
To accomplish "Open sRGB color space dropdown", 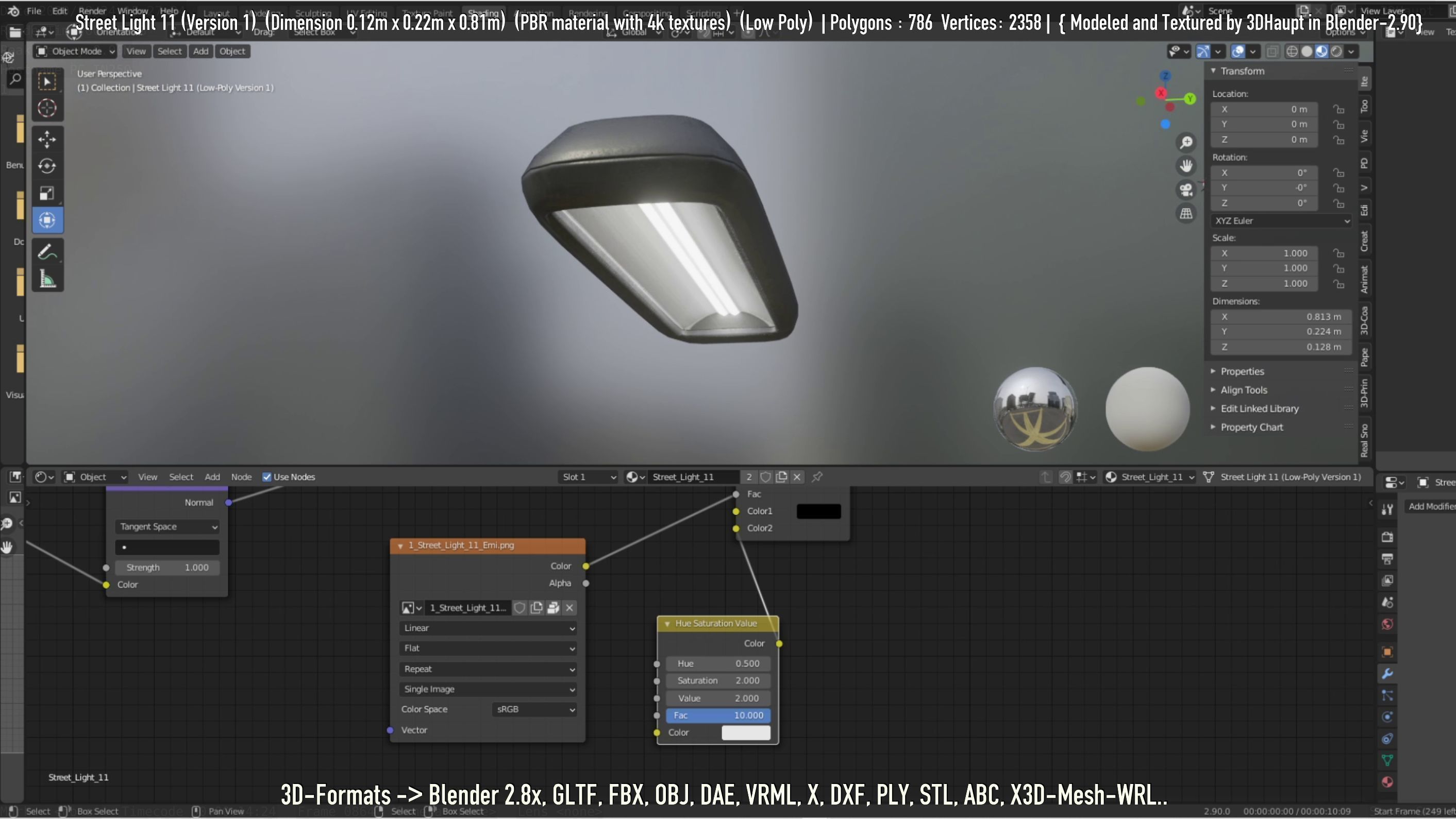I will tap(534, 709).
